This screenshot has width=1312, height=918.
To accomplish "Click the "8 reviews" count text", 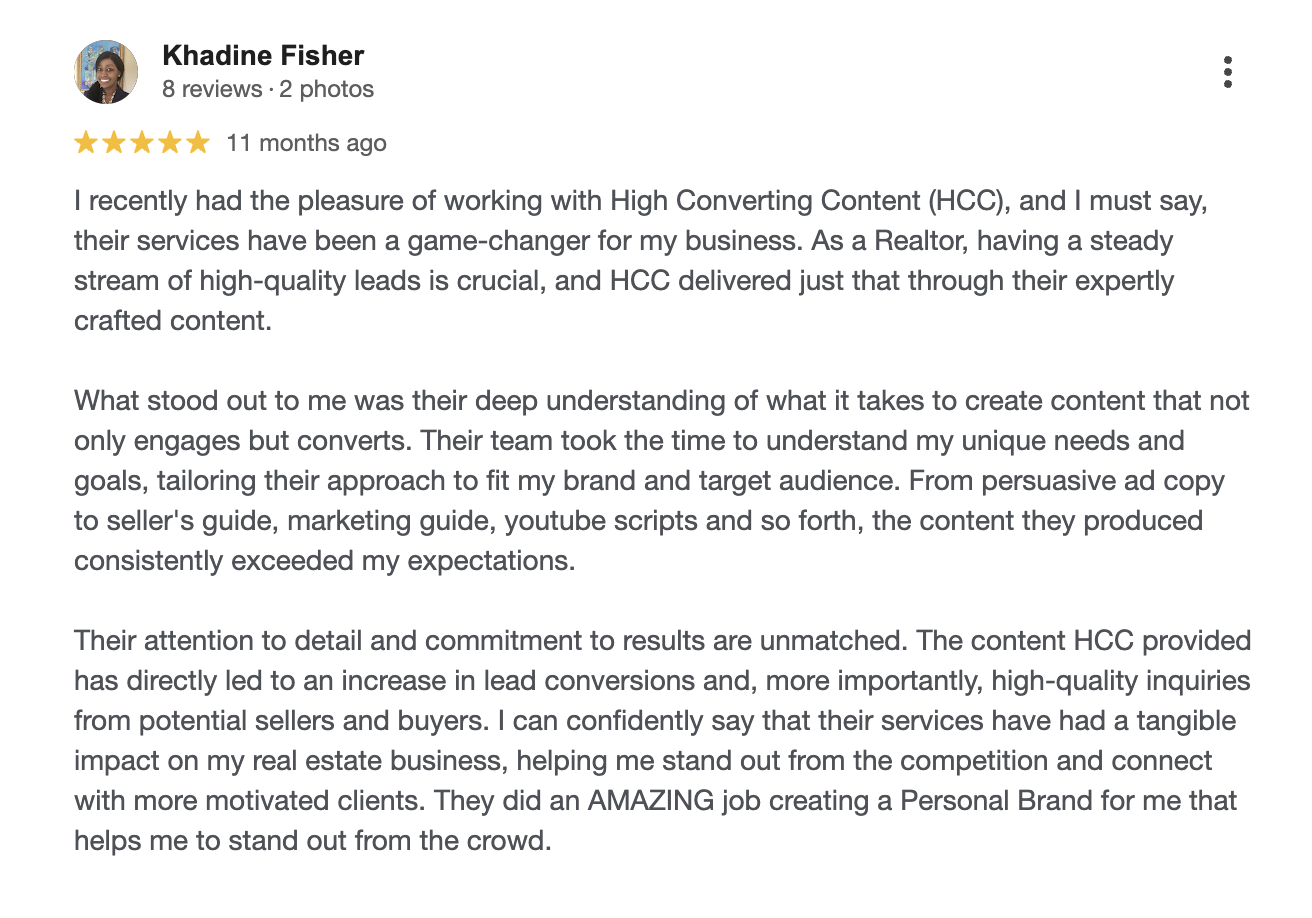I will [x=212, y=89].
